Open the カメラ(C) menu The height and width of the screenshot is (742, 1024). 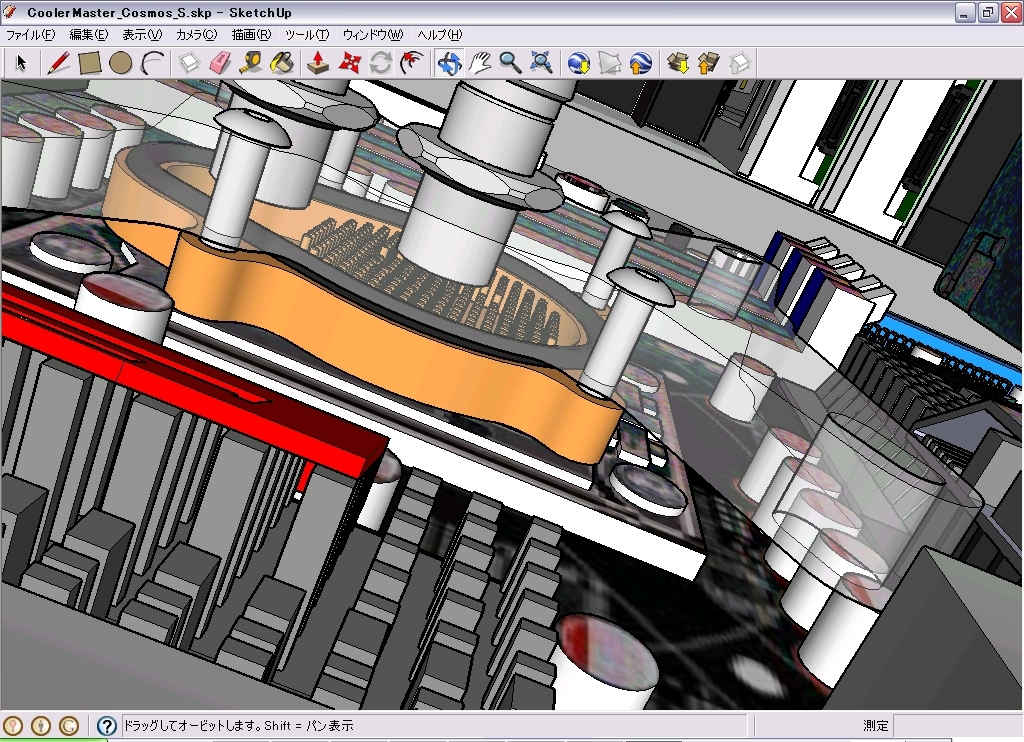[196, 34]
